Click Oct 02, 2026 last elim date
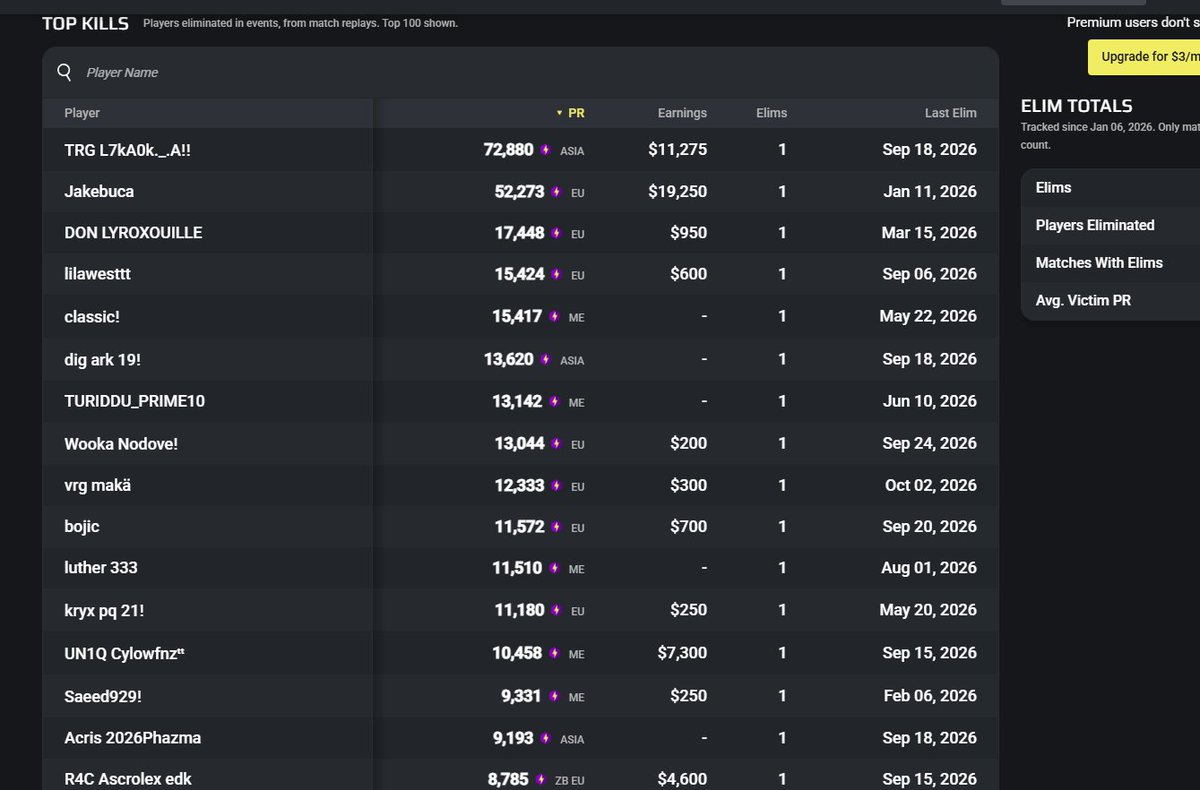Viewport: 1200px width, 790px height. click(931, 485)
